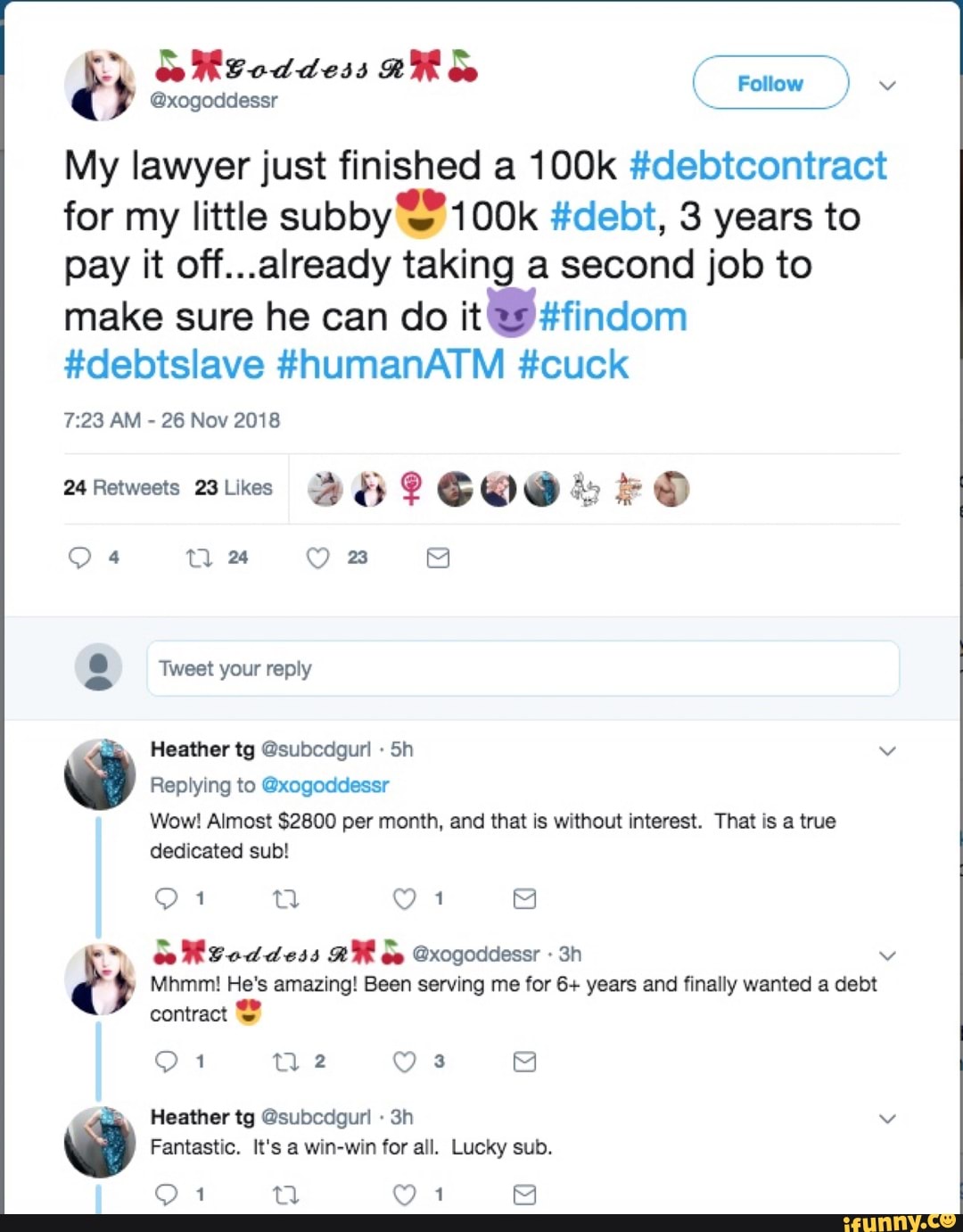Click reply icon on 'Fantastic' reply
This screenshot has width=963, height=1232.
(167, 1194)
